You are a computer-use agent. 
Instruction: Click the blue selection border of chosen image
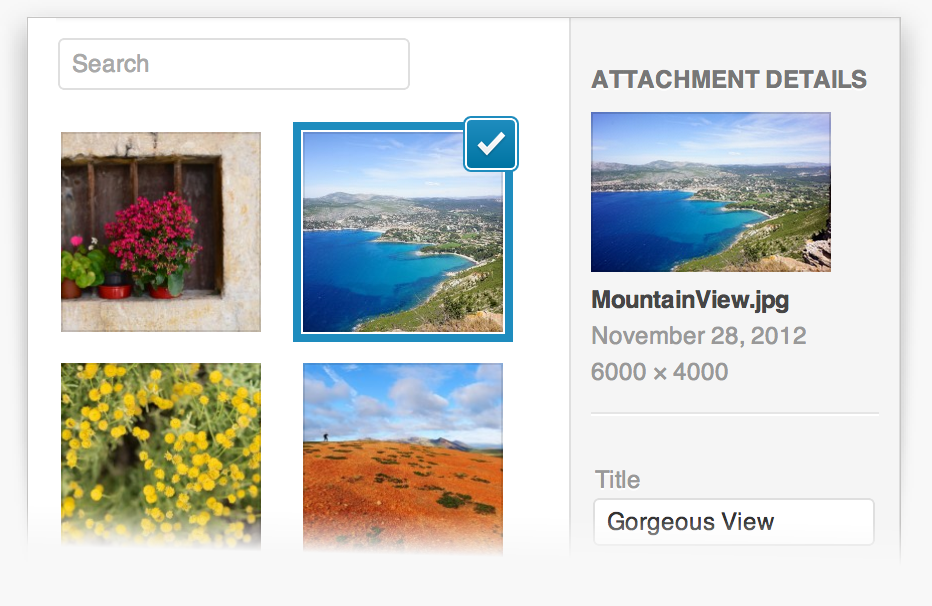pos(403,337)
